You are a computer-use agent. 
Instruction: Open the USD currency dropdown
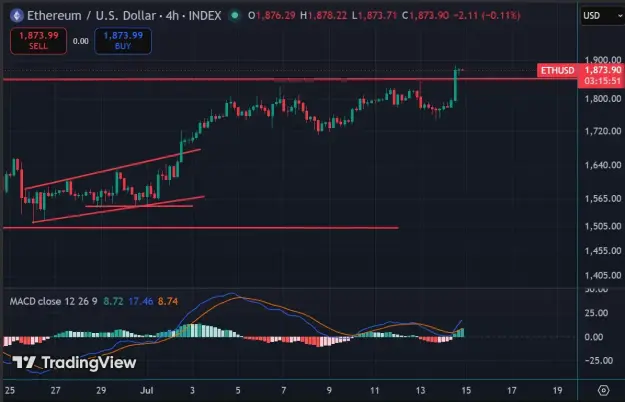pos(602,16)
